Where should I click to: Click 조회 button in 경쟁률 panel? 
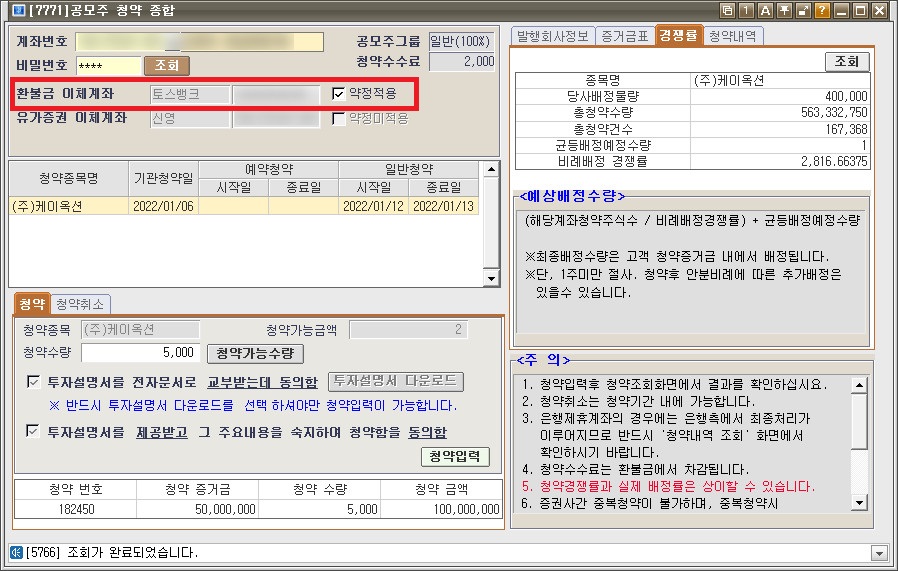pyautogui.click(x=846, y=61)
